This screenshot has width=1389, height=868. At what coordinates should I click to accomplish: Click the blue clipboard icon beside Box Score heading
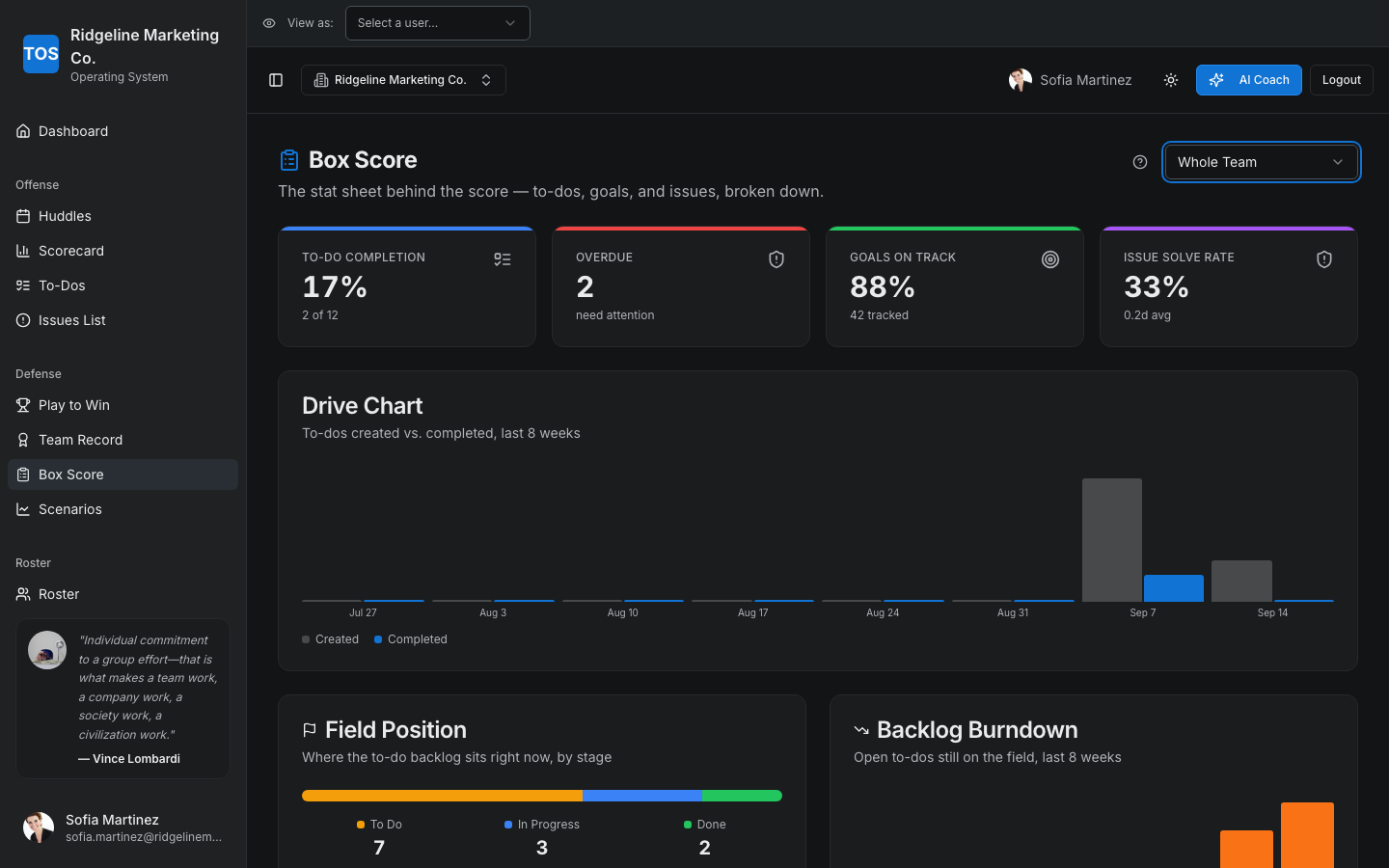(289, 160)
